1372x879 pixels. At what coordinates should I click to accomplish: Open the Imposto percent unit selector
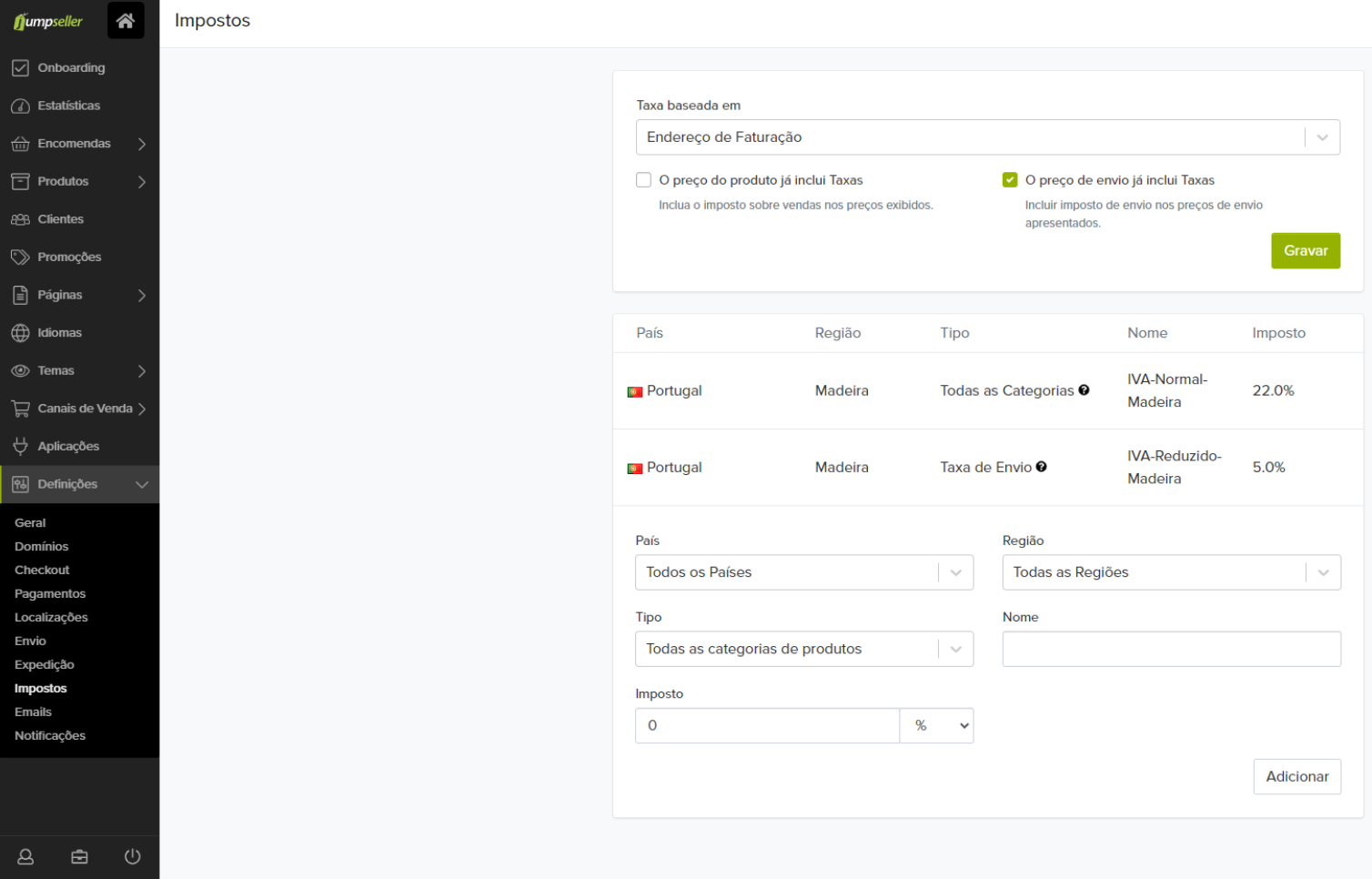tap(936, 726)
